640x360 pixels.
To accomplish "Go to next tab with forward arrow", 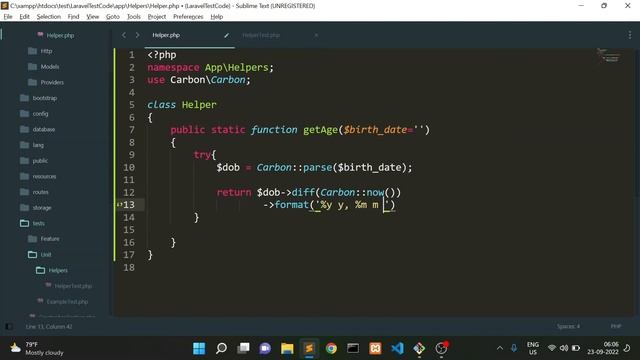I will click(138, 36).
